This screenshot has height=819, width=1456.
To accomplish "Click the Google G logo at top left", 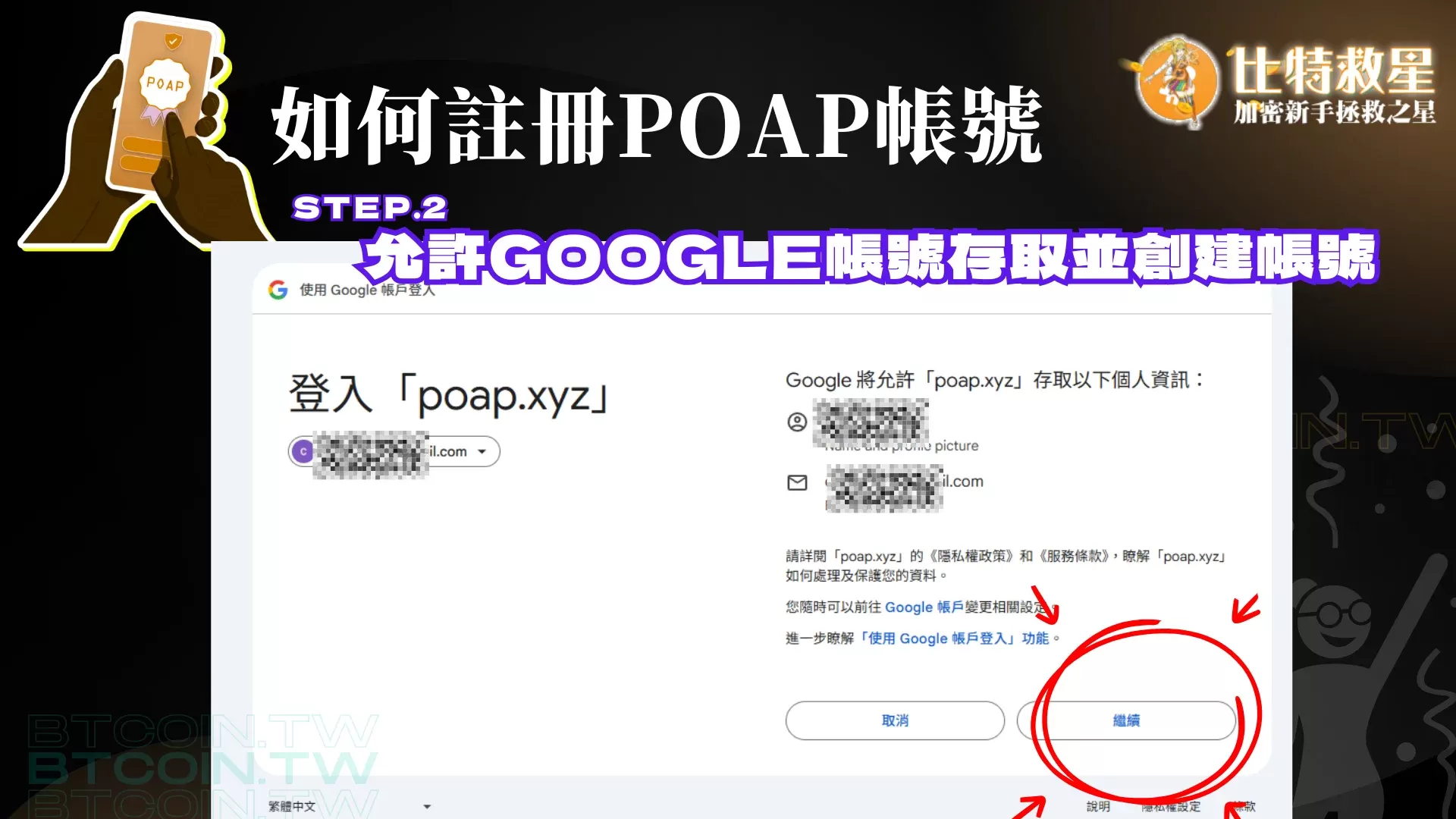I will coord(278,289).
